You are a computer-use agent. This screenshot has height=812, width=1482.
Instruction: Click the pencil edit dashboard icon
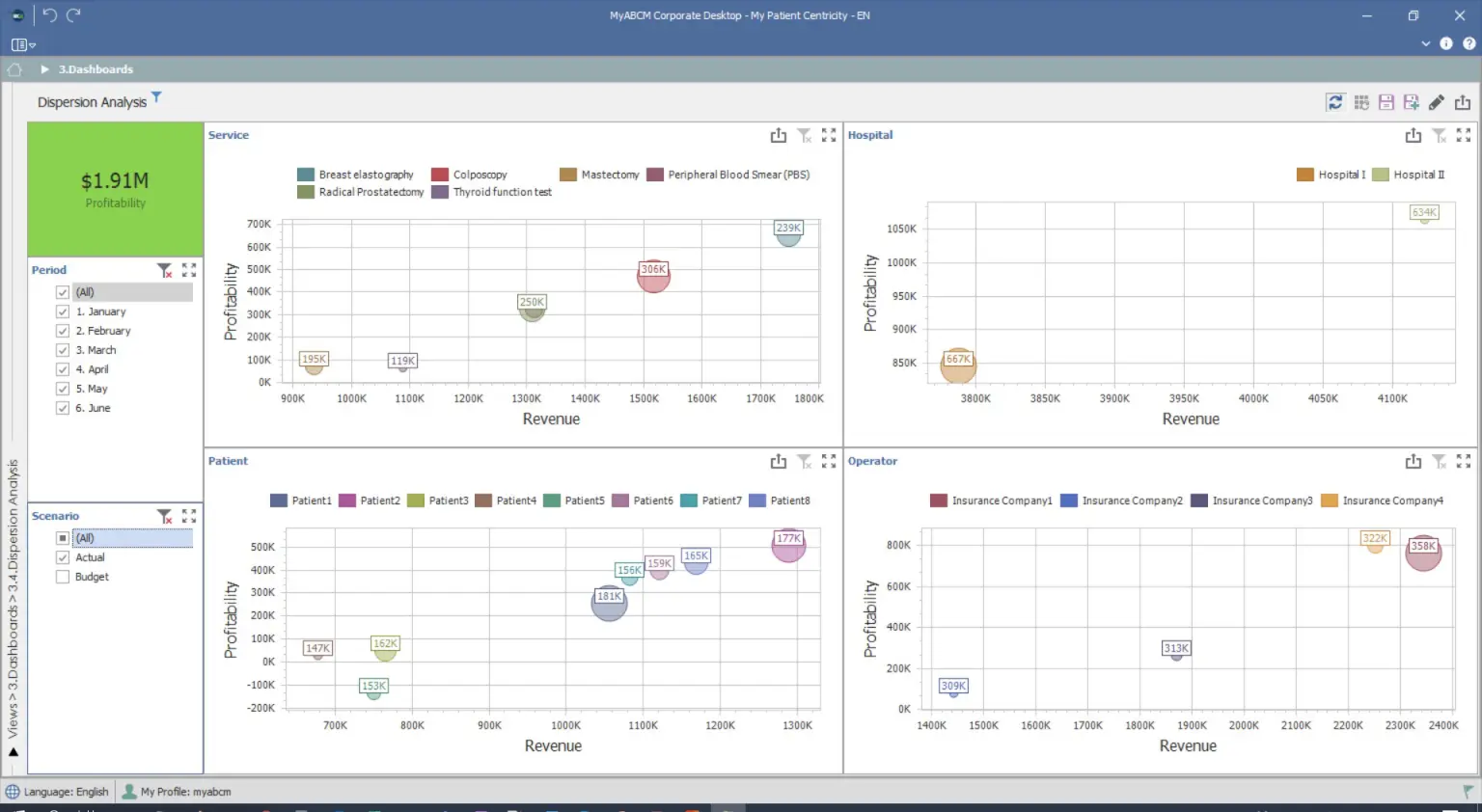point(1437,102)
